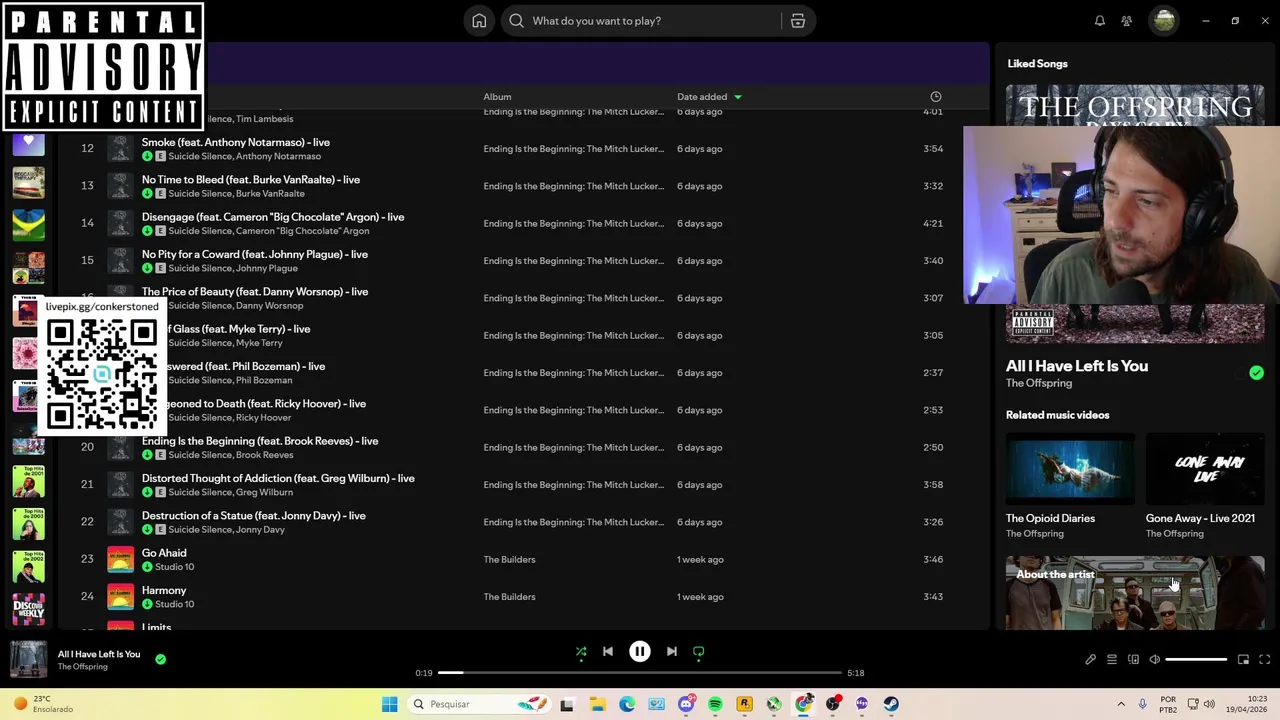This screenshot has height=720, width=1280.
Task: Toggle repeat mode
Action: tap(699, 652)
